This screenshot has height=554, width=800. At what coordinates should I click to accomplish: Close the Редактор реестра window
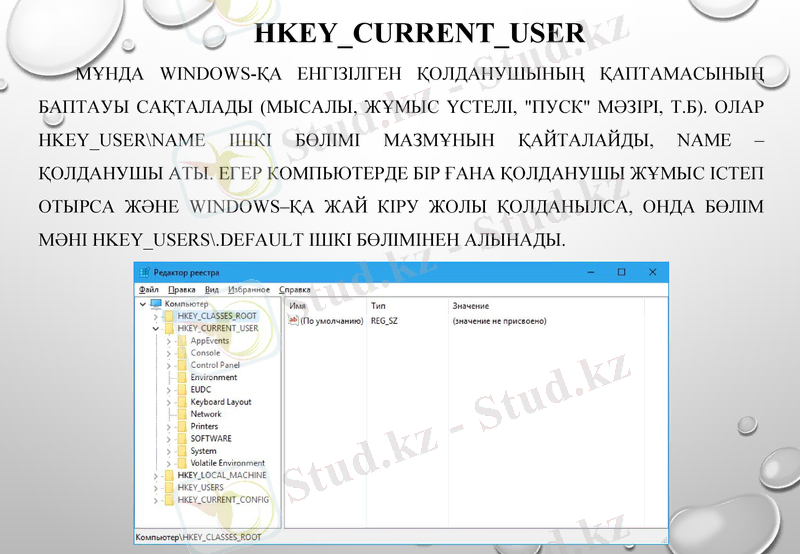653,272
